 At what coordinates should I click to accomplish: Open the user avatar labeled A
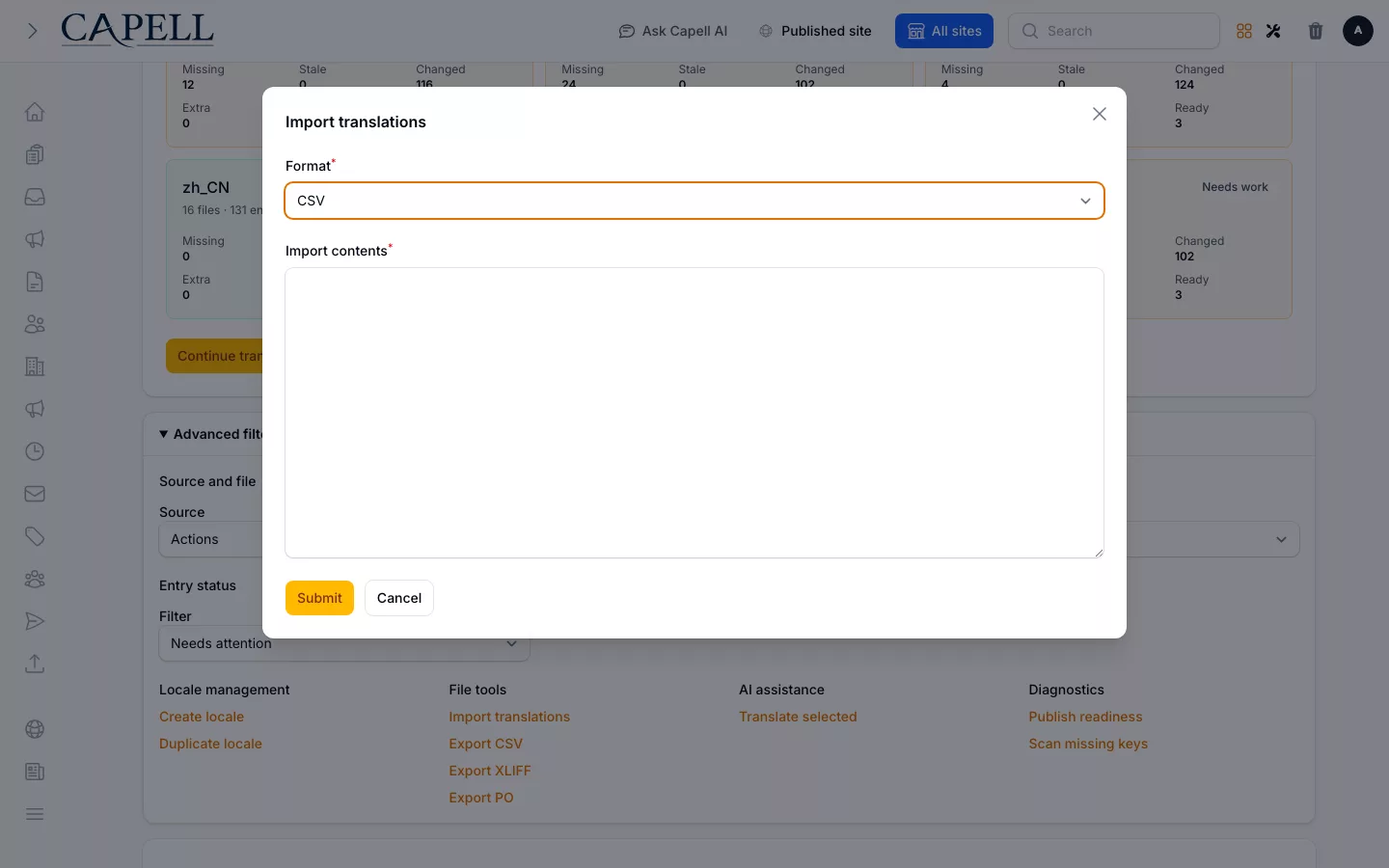click(1358, 31)
